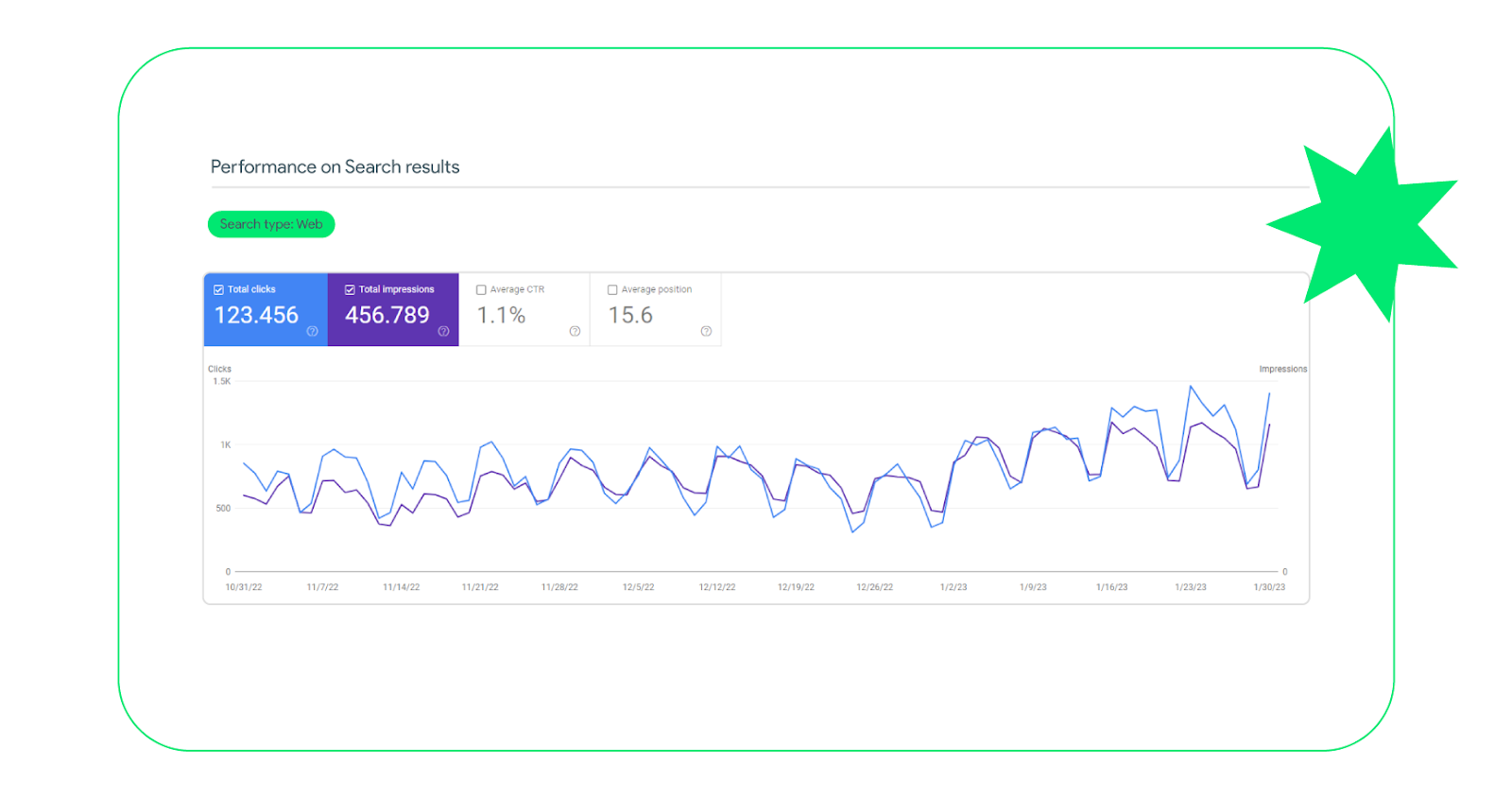The image size is (1512, 799).
Task: Enable the Average CTR checkbox
Action: (481, 290)
